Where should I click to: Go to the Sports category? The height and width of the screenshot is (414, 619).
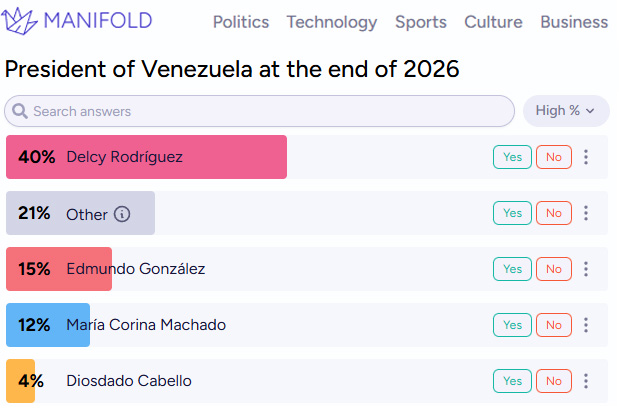[421, 22]
